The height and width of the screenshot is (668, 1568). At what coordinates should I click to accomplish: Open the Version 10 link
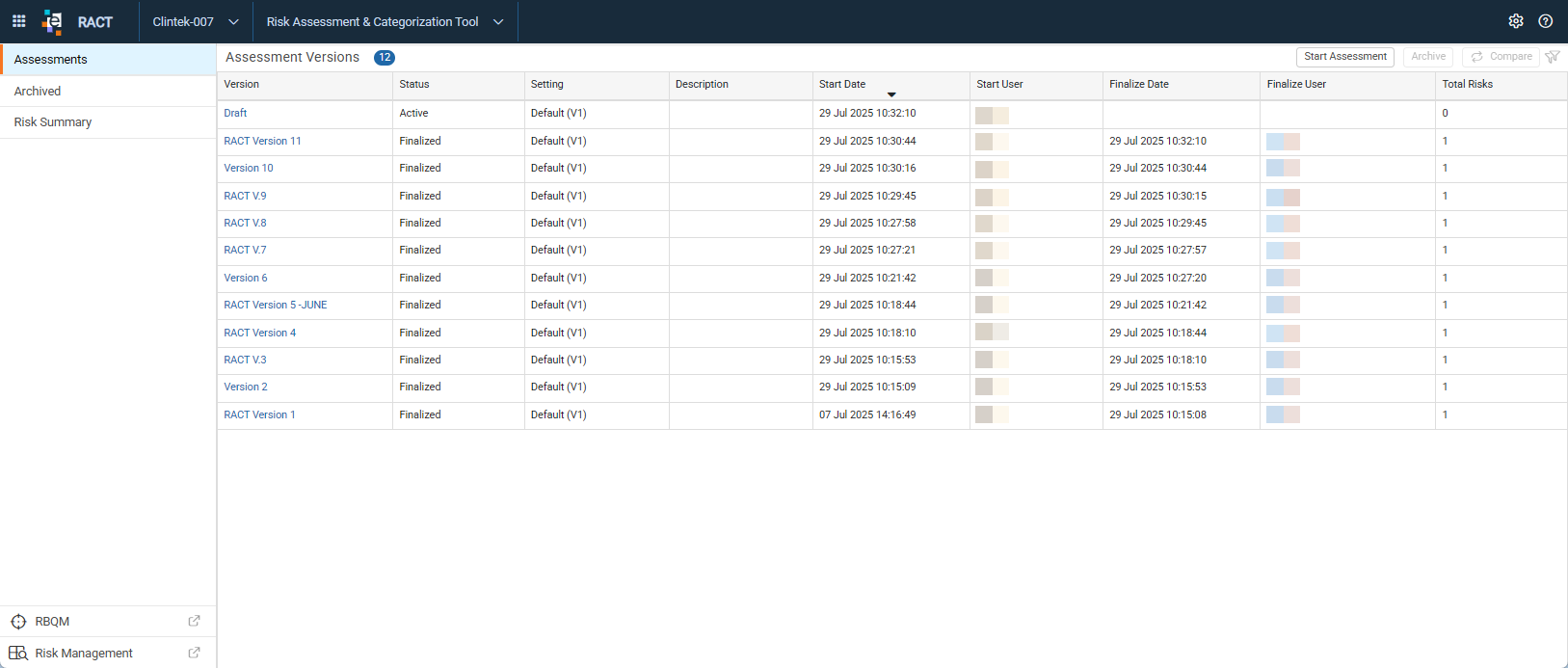pos(249,169)
